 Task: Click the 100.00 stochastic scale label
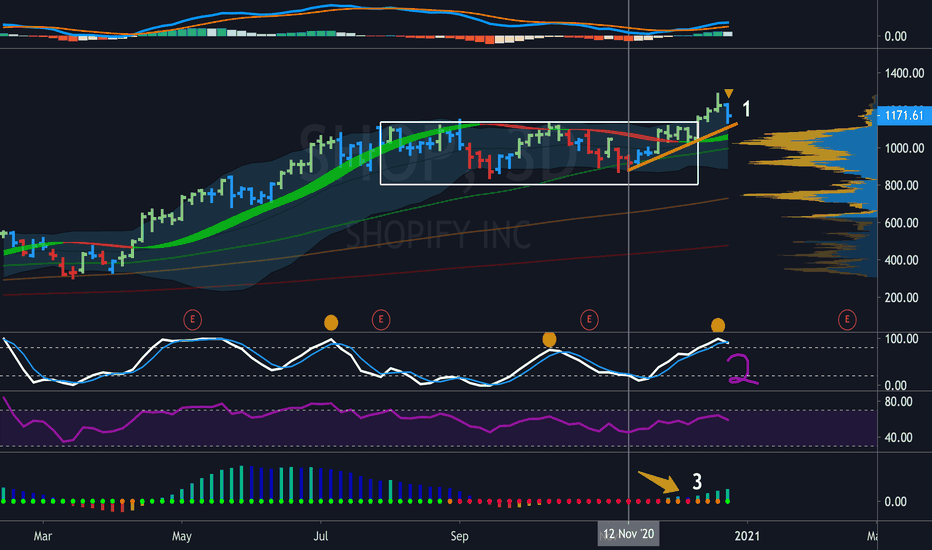[901, 339]
